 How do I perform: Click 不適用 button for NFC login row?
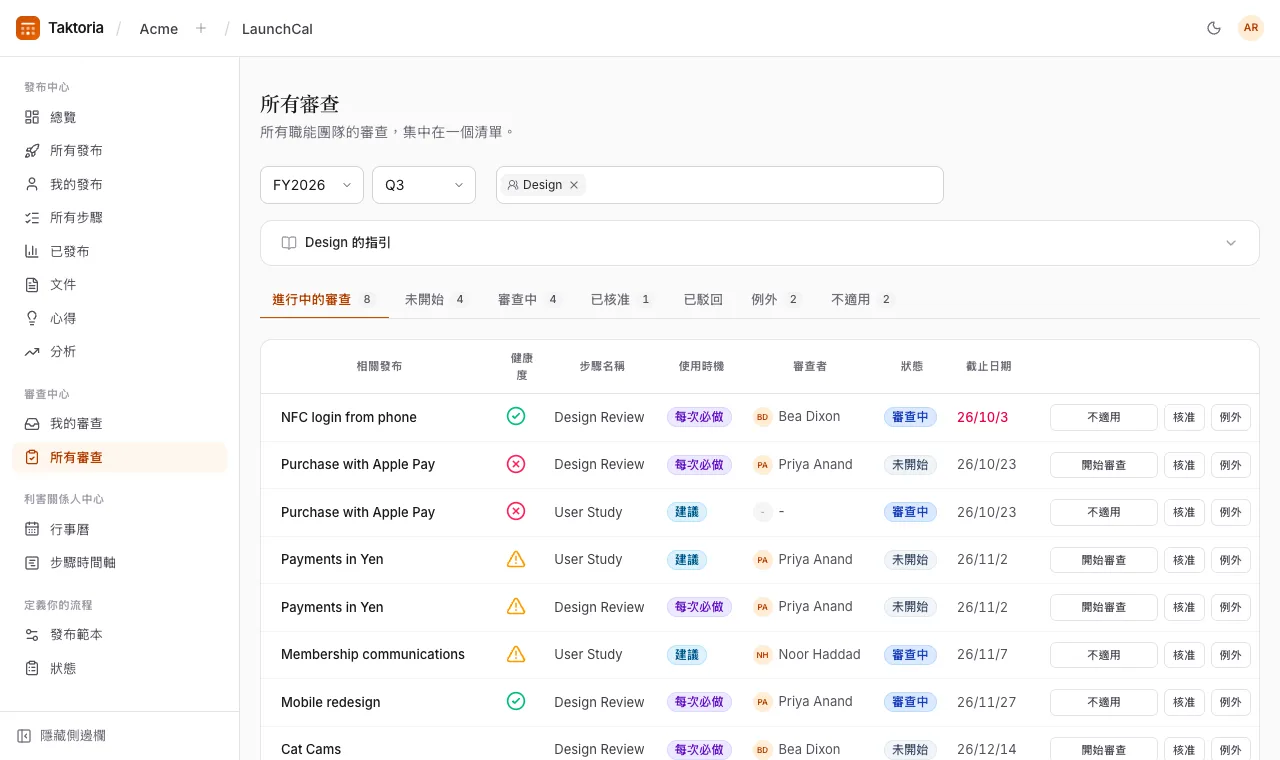click(x=1104, y=417)
